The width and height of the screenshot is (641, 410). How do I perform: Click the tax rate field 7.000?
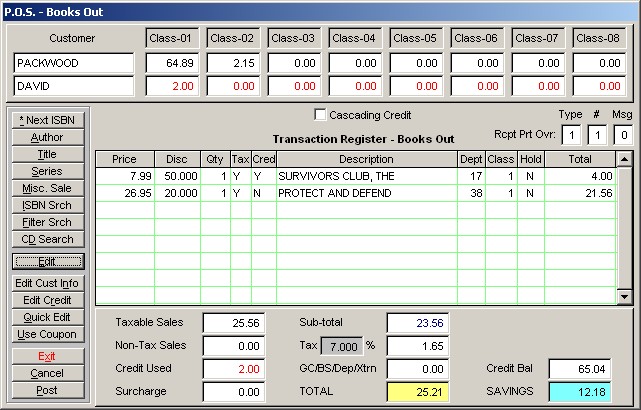342,347
